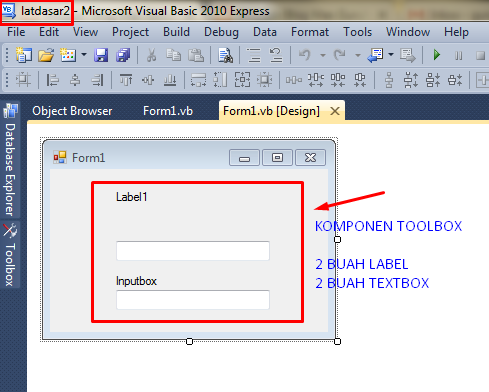The image size is (489, 392).
Task: Open the File menu
Action: [x=16, y=32]
